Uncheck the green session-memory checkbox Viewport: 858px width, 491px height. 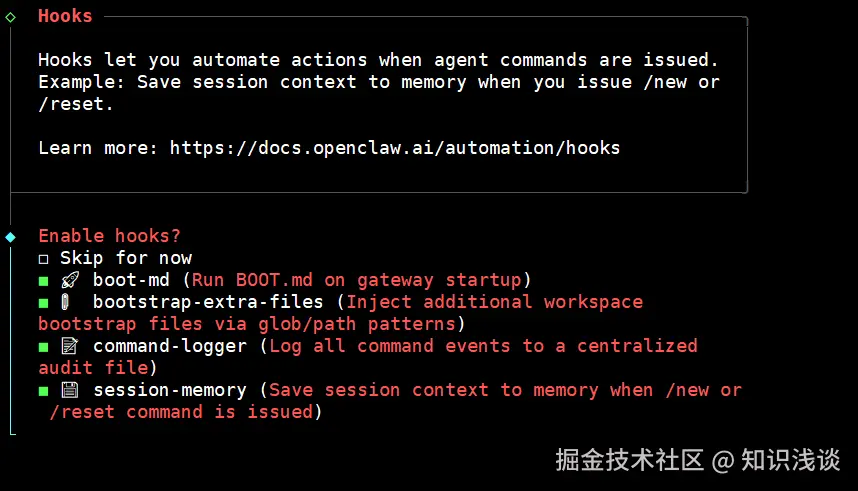click(44, 391)
